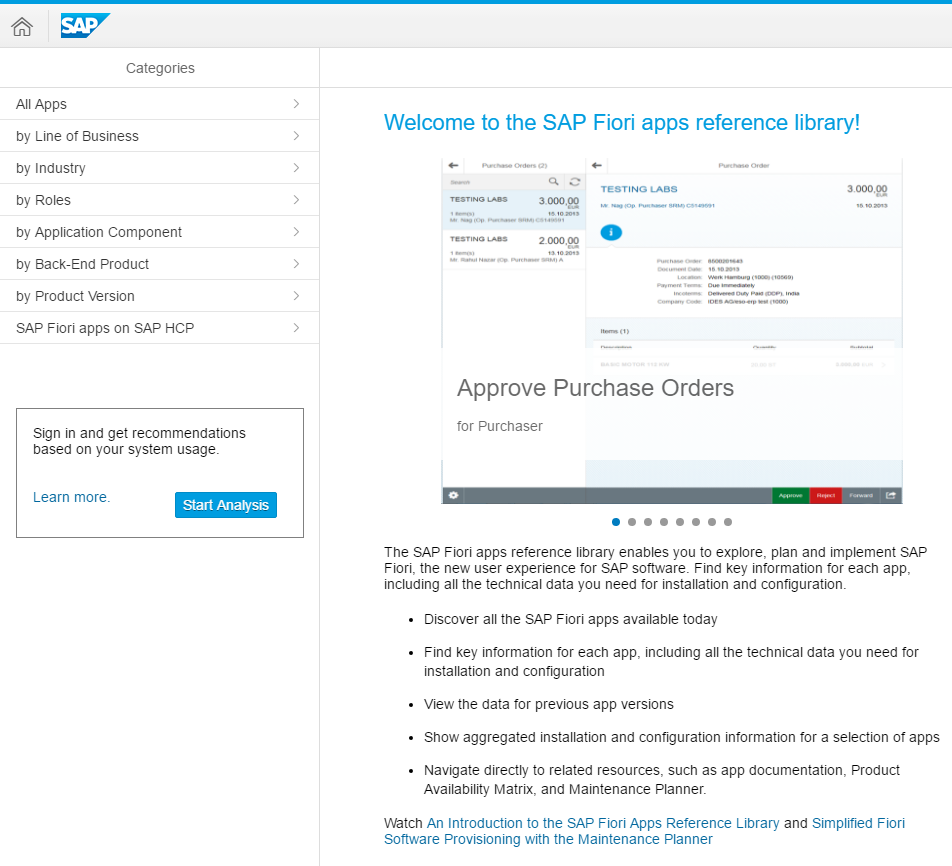Select the first carousel pagination dot
This screenshot has width=952, height=866.
tap(616, 522)
